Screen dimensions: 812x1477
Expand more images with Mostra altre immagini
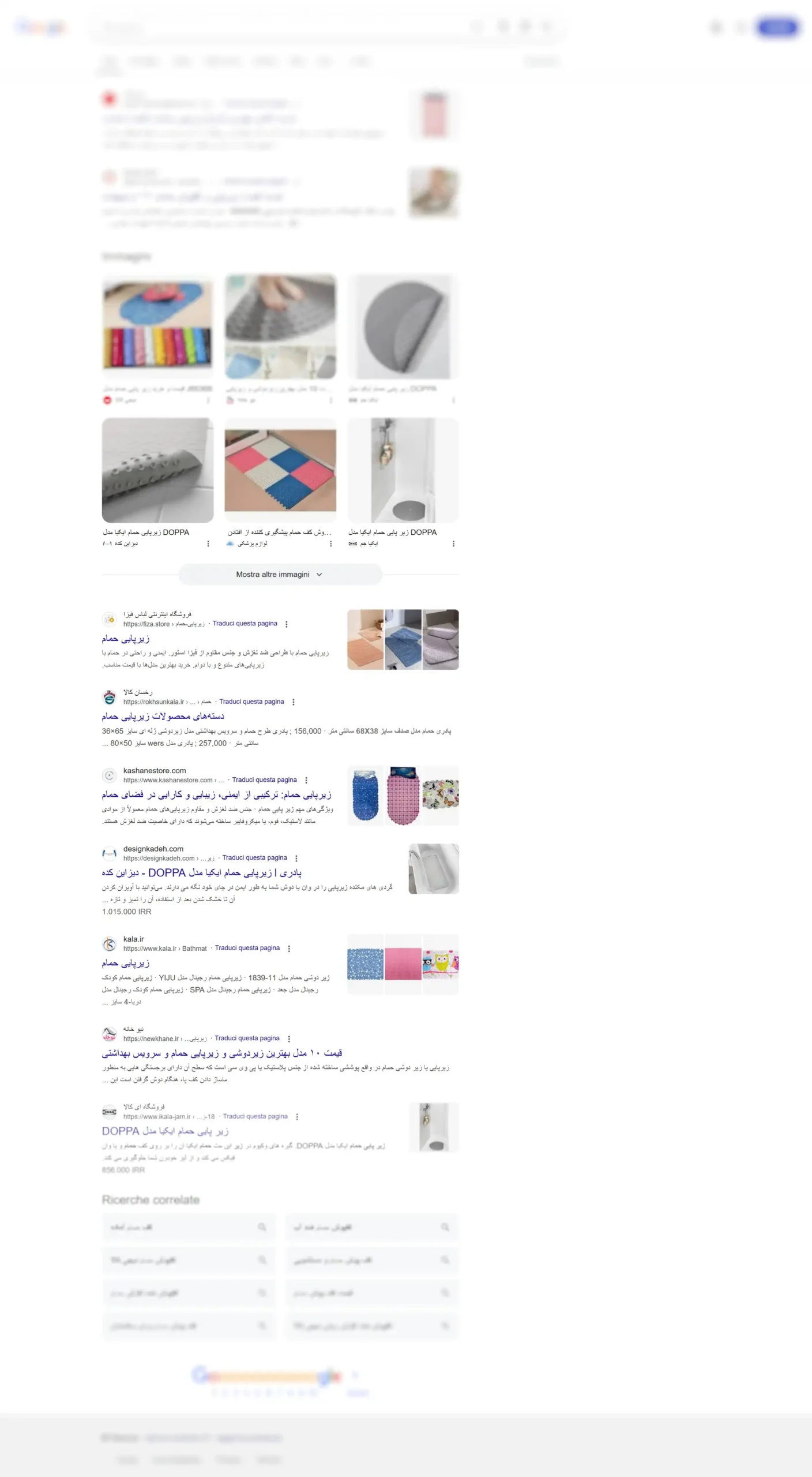[x=280, y=574]
